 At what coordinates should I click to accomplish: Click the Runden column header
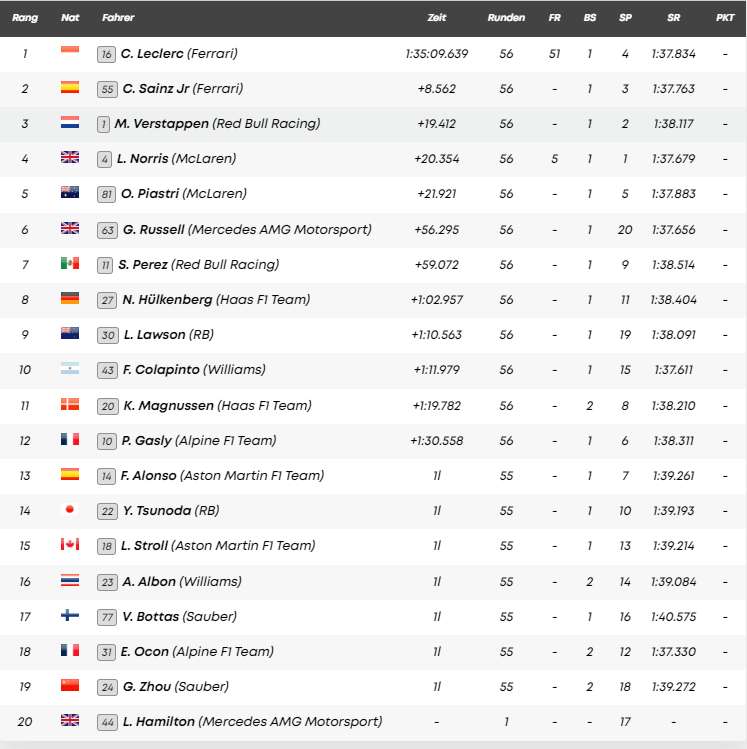point(506,18)
